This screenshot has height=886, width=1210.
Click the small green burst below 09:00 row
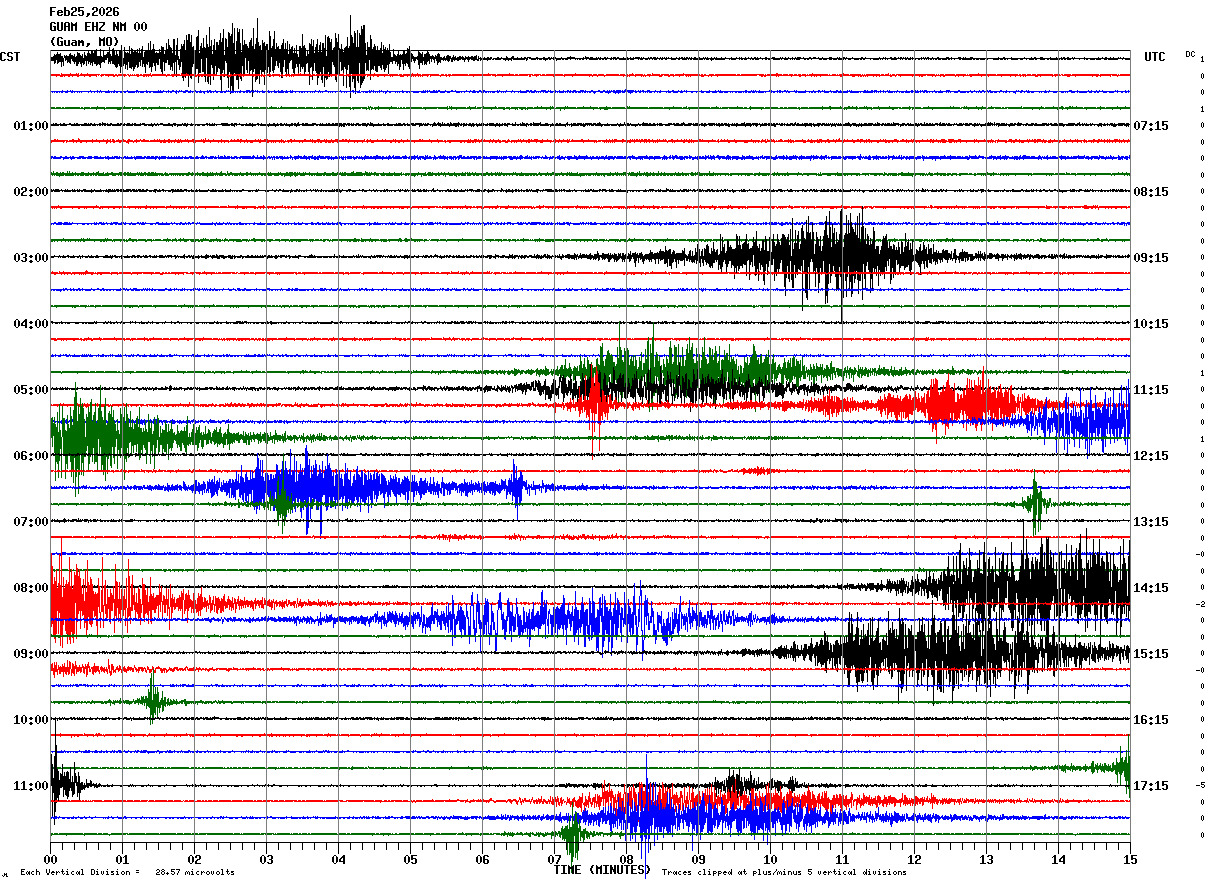[x=152, y=700]
